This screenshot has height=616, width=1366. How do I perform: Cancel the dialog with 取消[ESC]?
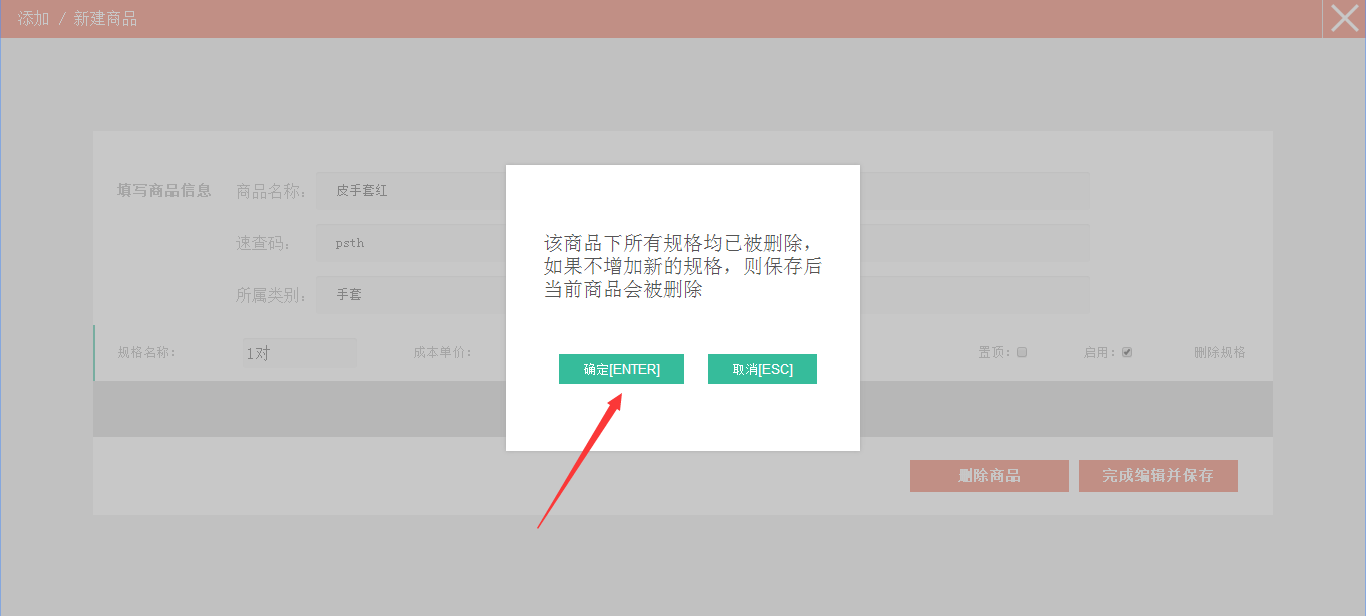tap(762, 369)
